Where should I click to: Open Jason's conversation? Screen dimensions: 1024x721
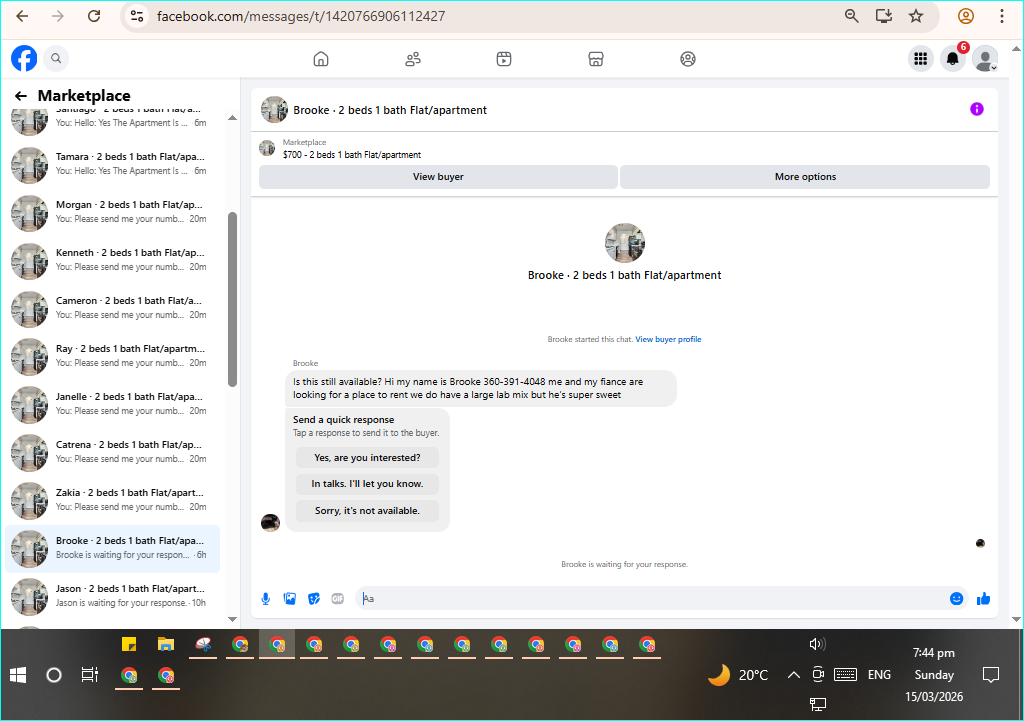point(112,596)
